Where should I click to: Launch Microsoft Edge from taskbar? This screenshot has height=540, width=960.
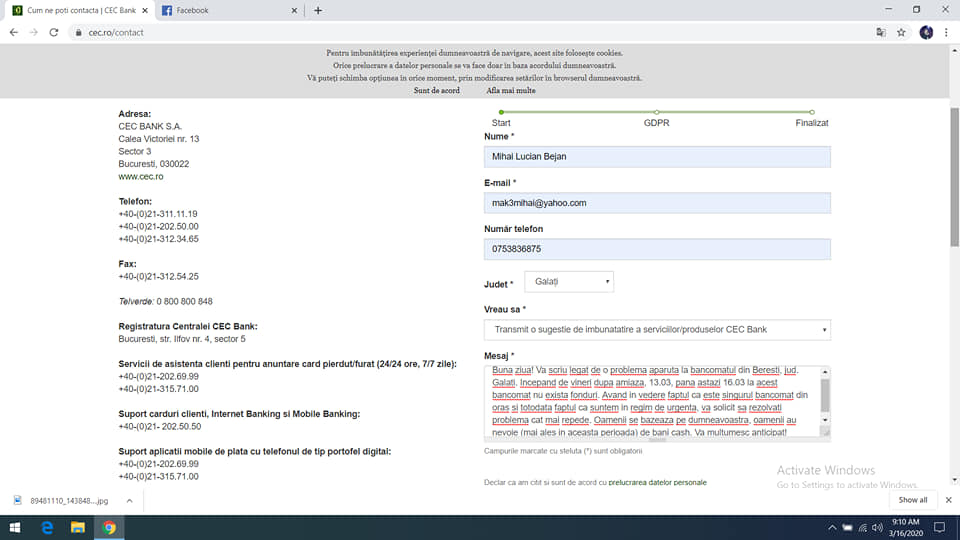click(47, 528)
